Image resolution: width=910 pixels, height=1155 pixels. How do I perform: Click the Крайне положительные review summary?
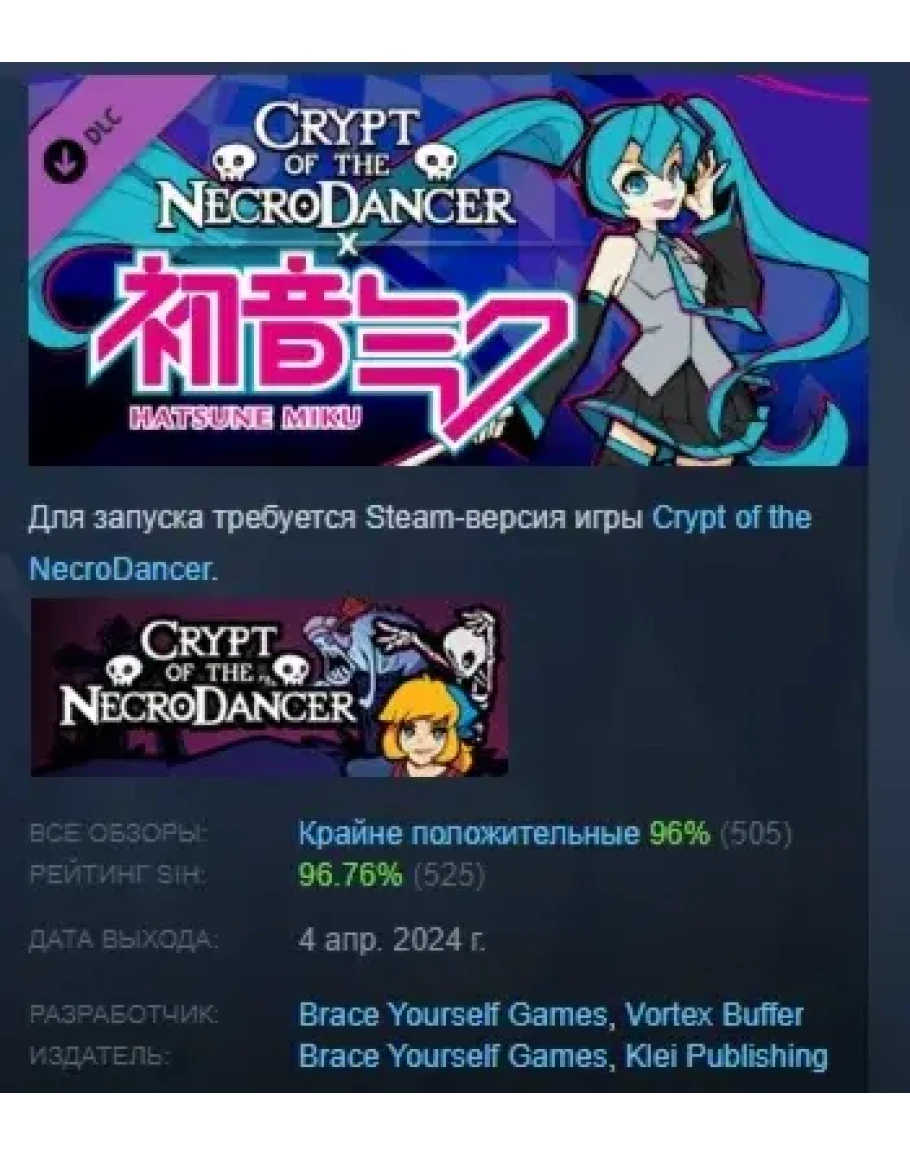pos(469,834)
